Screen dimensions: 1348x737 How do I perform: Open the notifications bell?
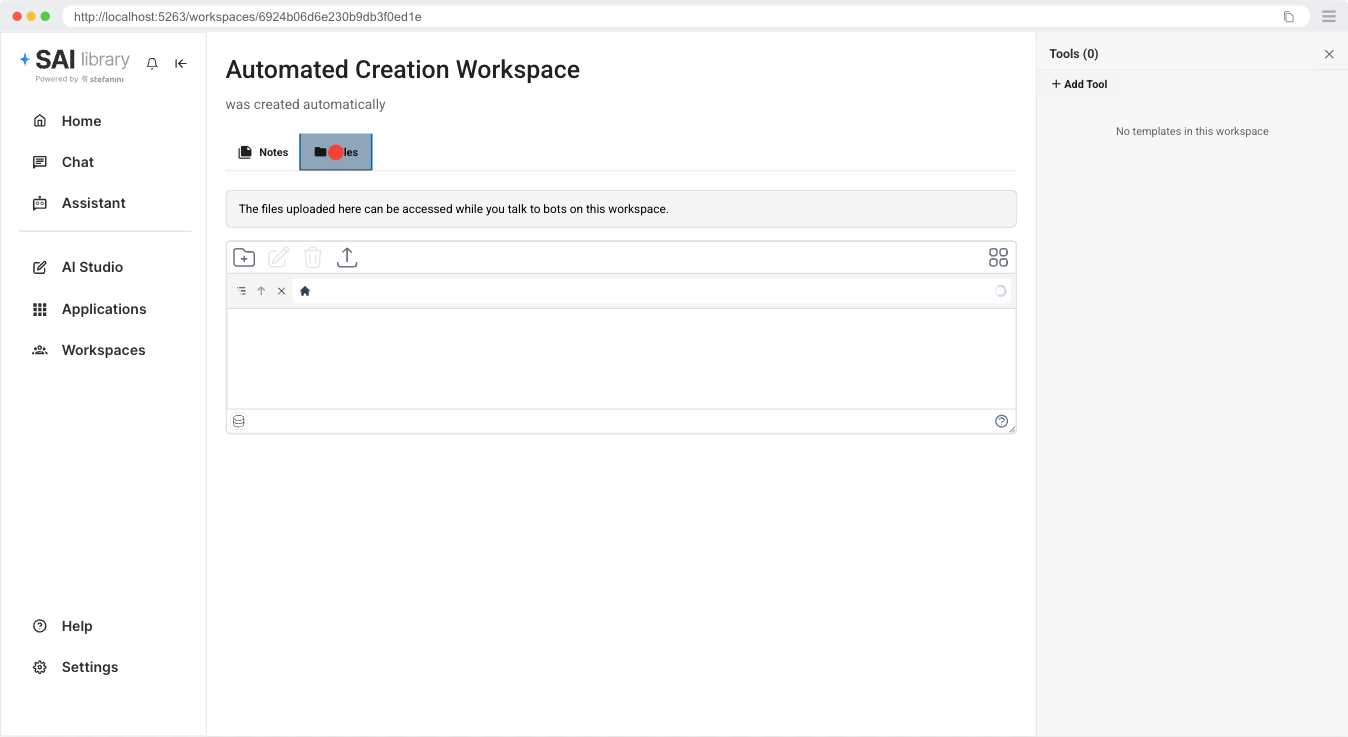[x=152, y=63]
